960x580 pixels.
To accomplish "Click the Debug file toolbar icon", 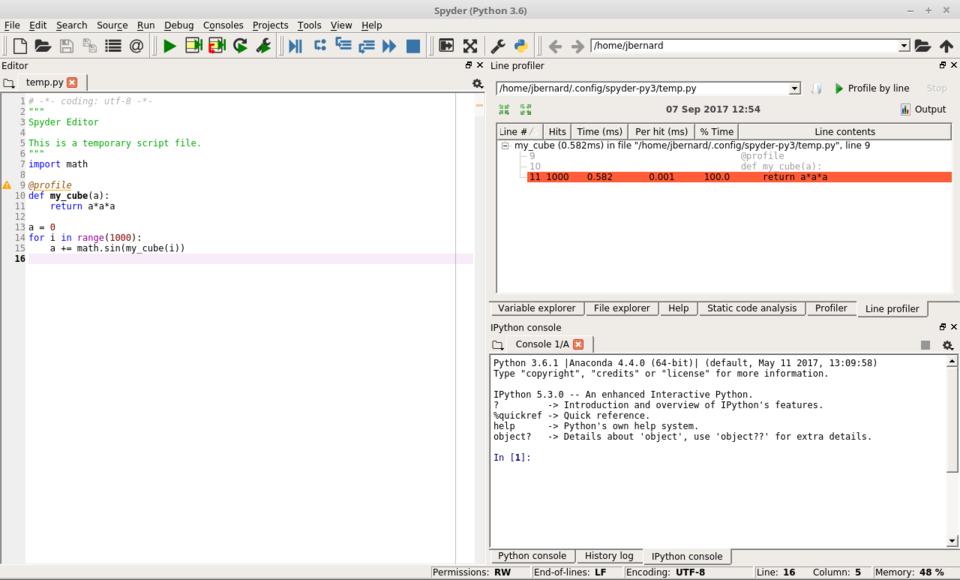I will coord(295,46).
